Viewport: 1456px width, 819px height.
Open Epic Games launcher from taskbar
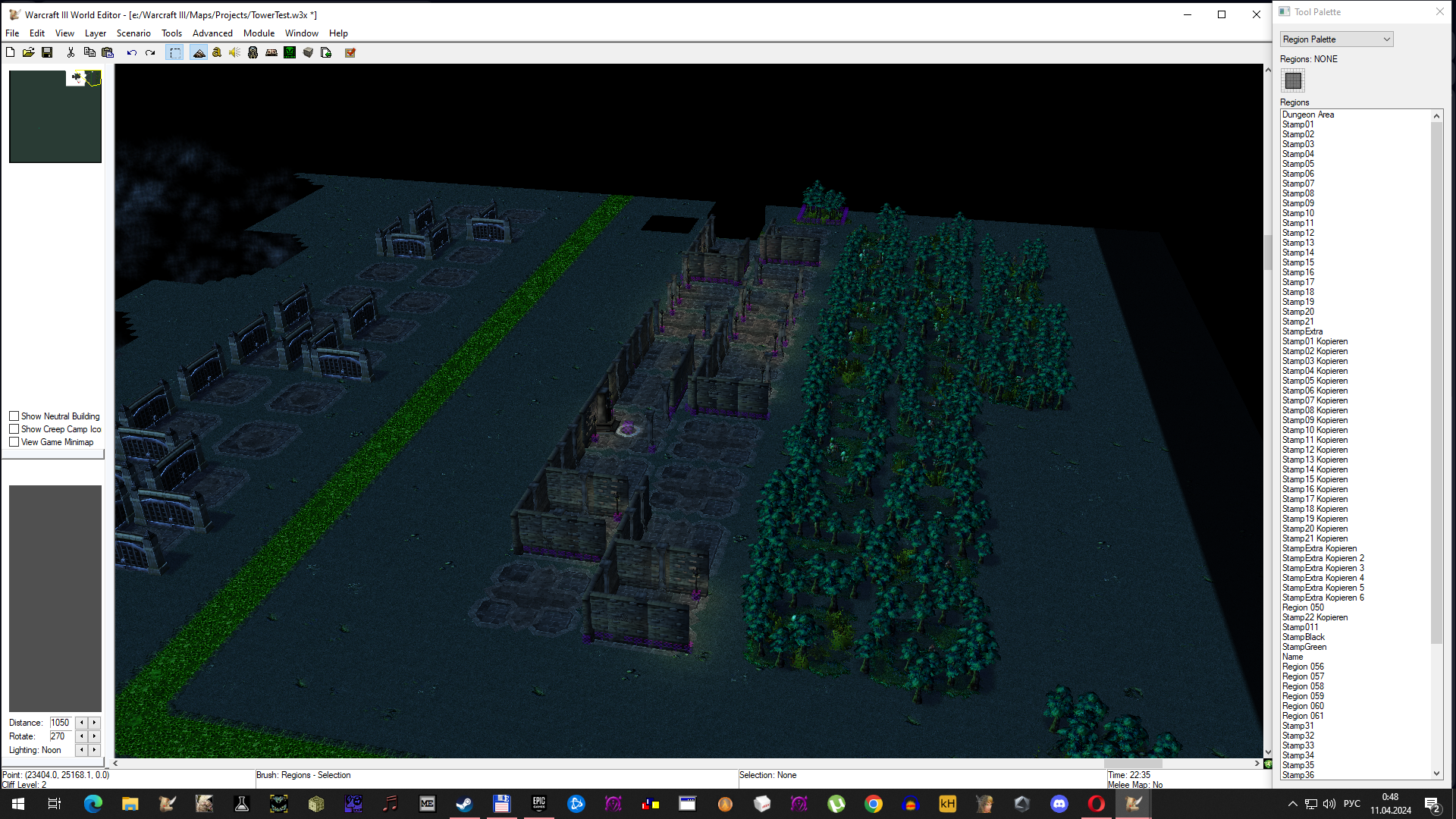click(x=539, y=804)
